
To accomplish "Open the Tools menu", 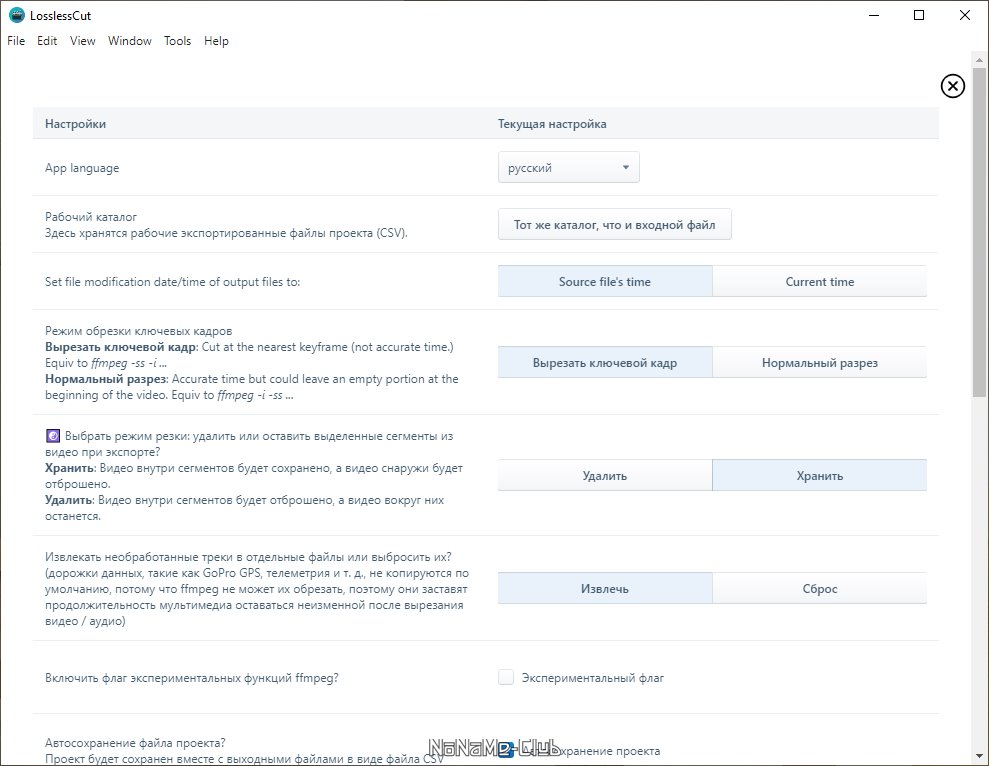I will click(x=177, y=41).
